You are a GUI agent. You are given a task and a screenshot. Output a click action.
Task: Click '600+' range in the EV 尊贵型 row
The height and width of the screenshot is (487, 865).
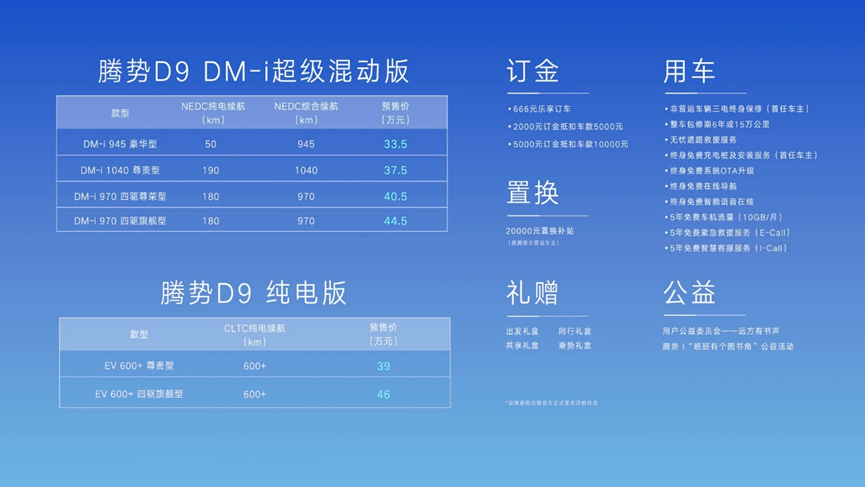[x=255, y=366]
